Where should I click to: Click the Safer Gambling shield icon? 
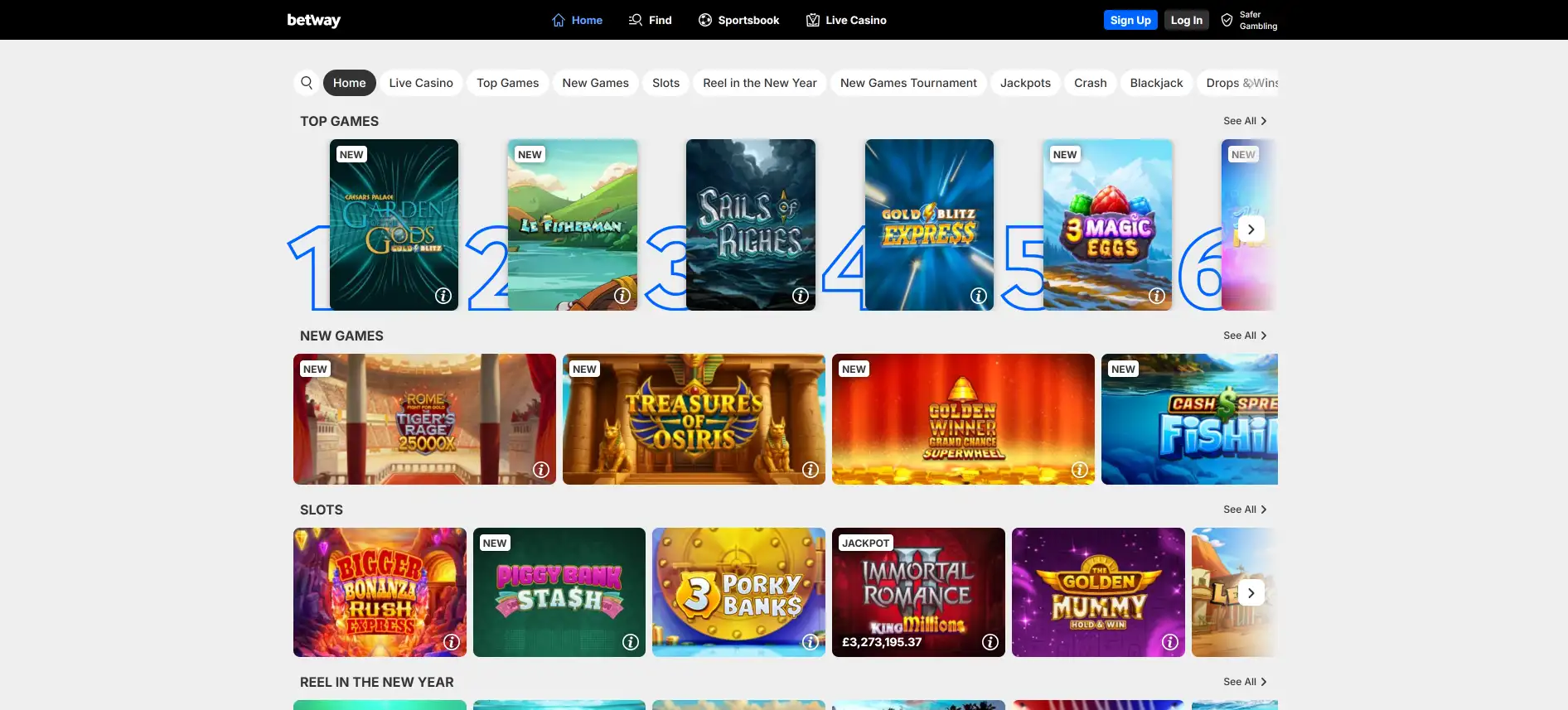point(1227,20)
